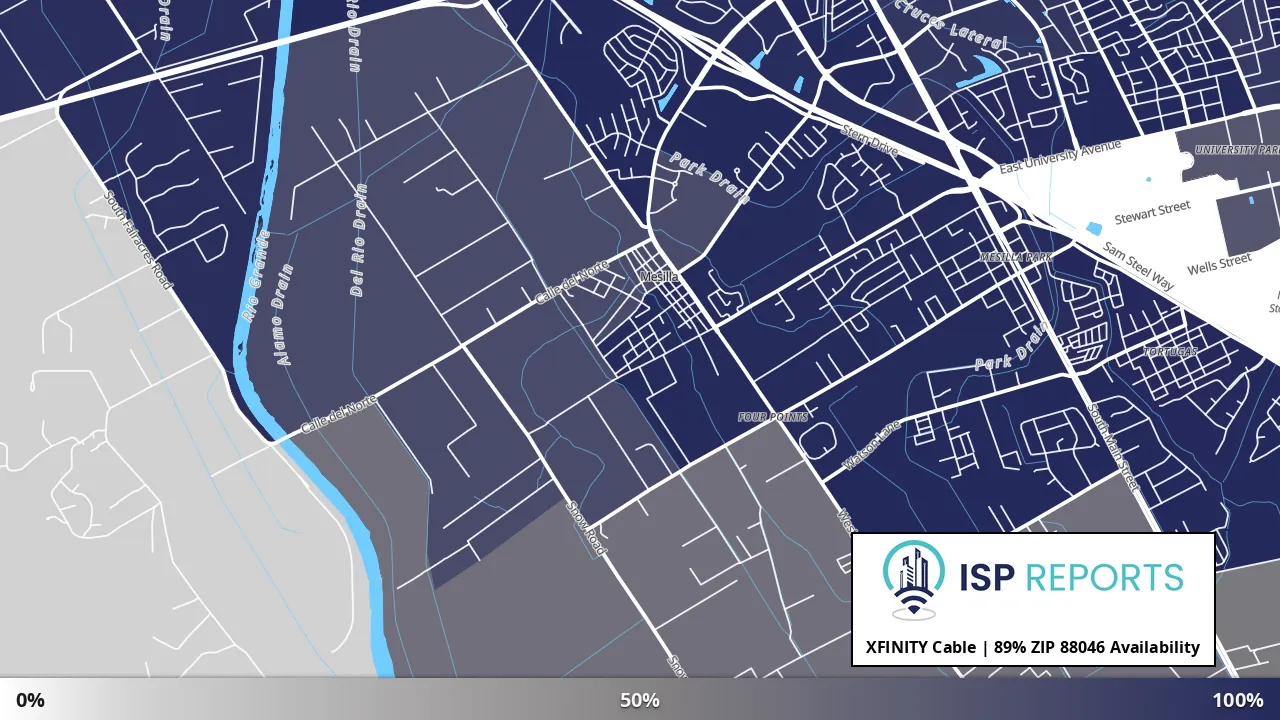Click the ISP Reports building logo icon
1280x720 pixels.
[913, 580]
